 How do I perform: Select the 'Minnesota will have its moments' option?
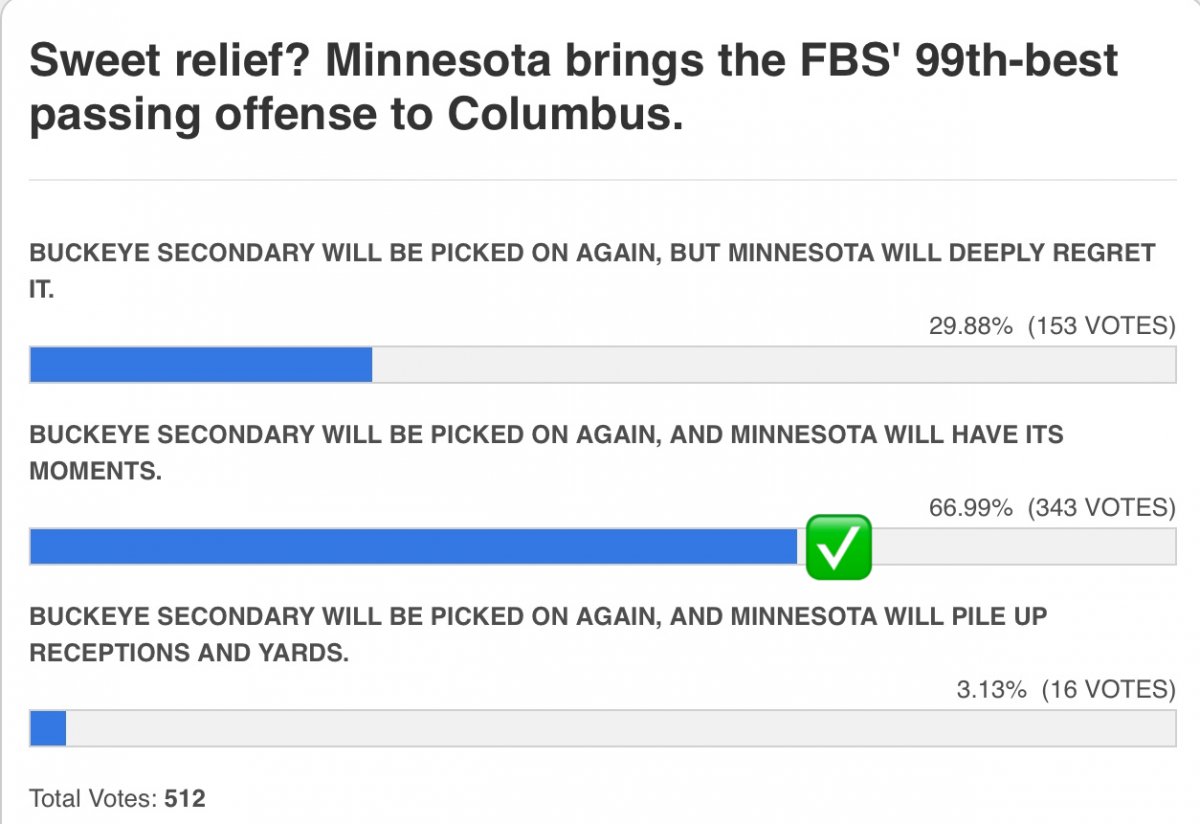pyautogui.click(x=546, y=452)
